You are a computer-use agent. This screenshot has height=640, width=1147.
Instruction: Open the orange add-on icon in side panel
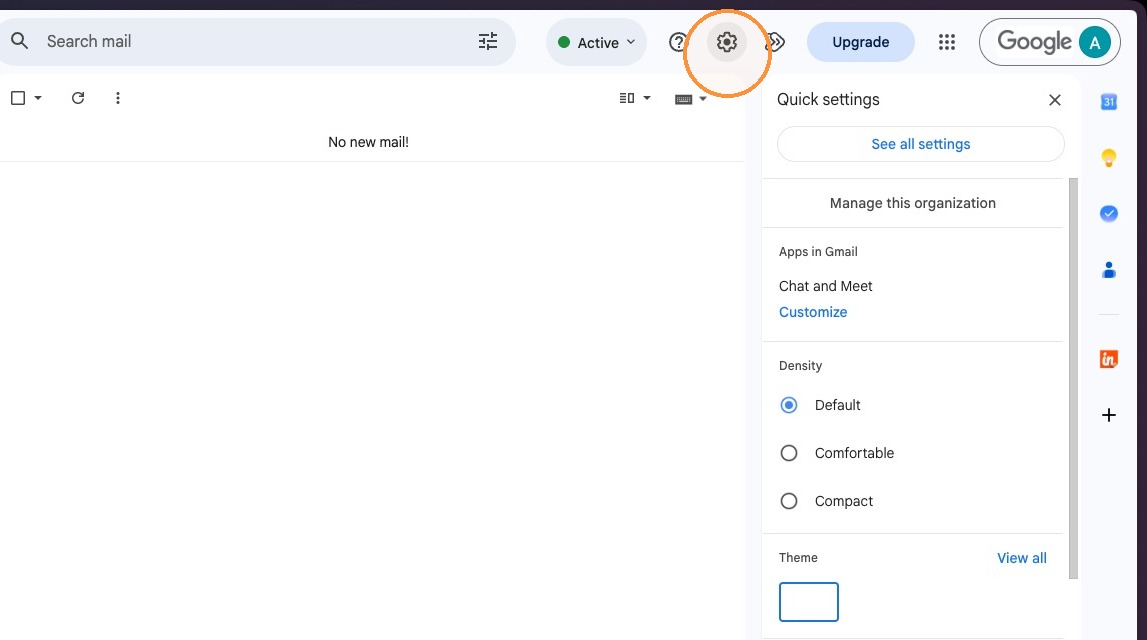(1108, 359)
